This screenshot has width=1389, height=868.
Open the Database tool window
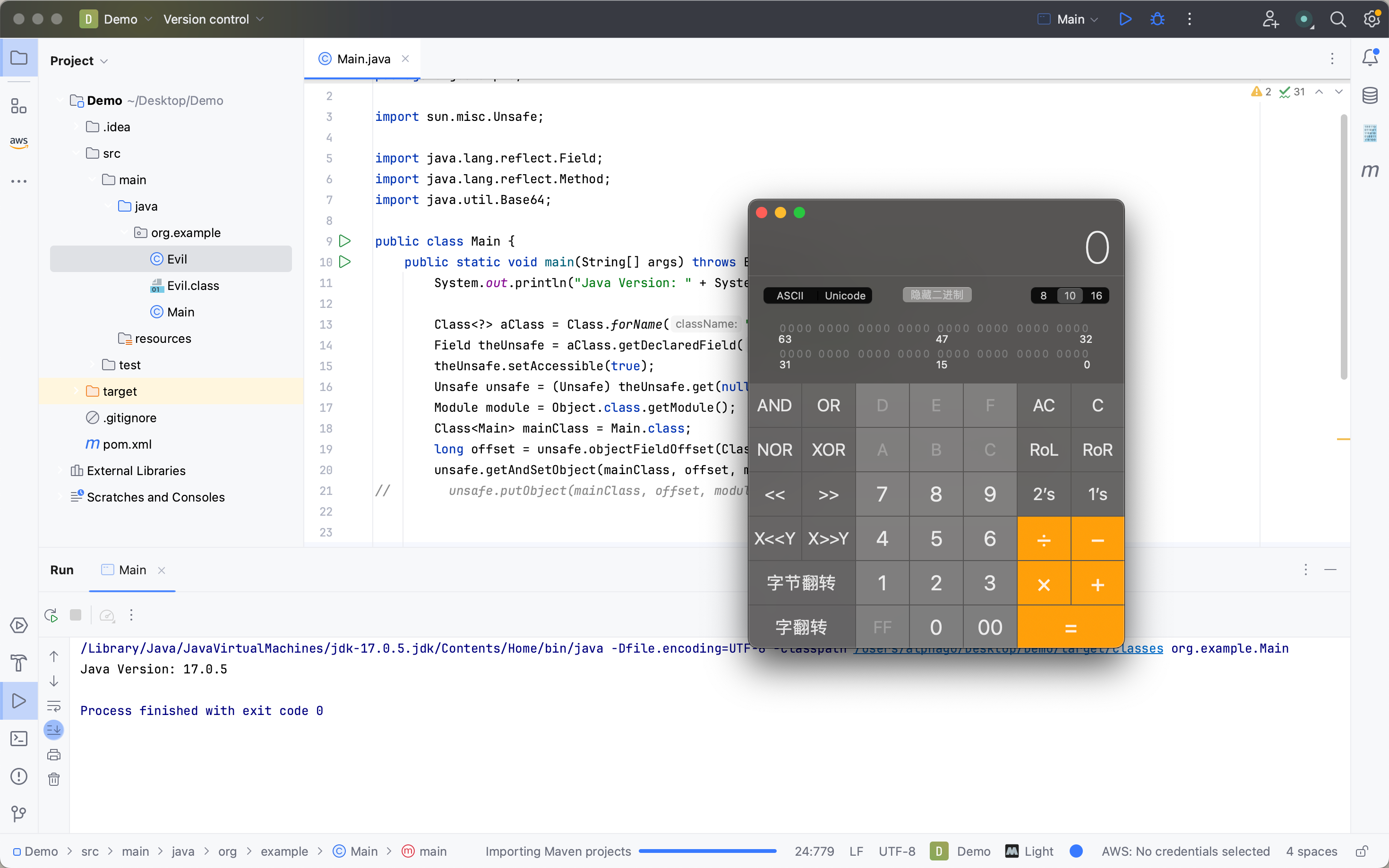tap(1370, 95)
